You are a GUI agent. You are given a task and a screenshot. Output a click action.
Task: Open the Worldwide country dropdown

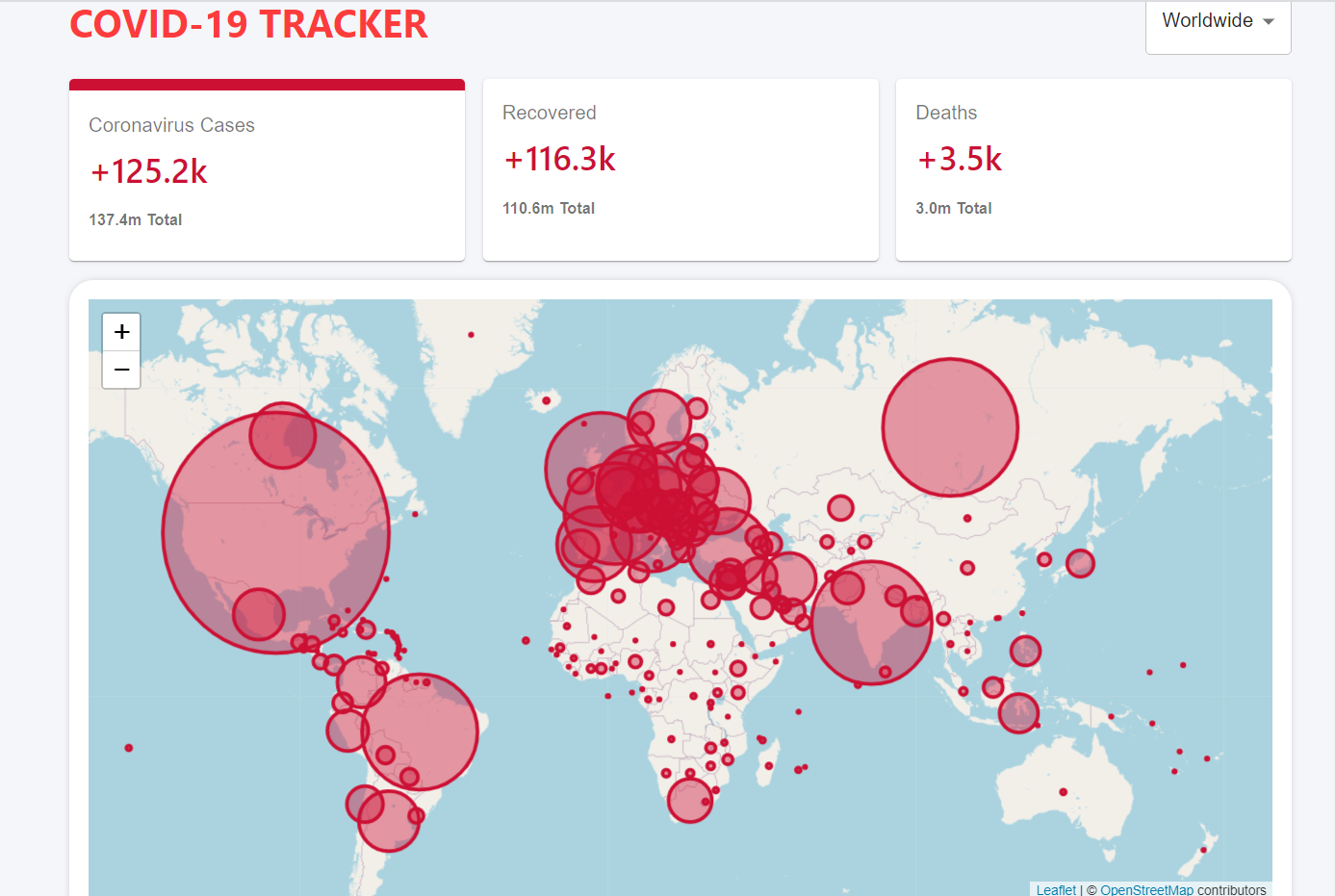click(1218, 21)
